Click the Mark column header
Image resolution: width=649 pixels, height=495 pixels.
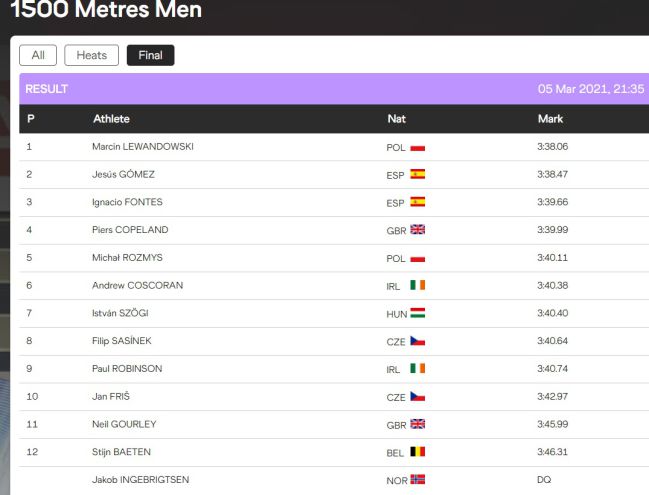click(x=550, y=119)
